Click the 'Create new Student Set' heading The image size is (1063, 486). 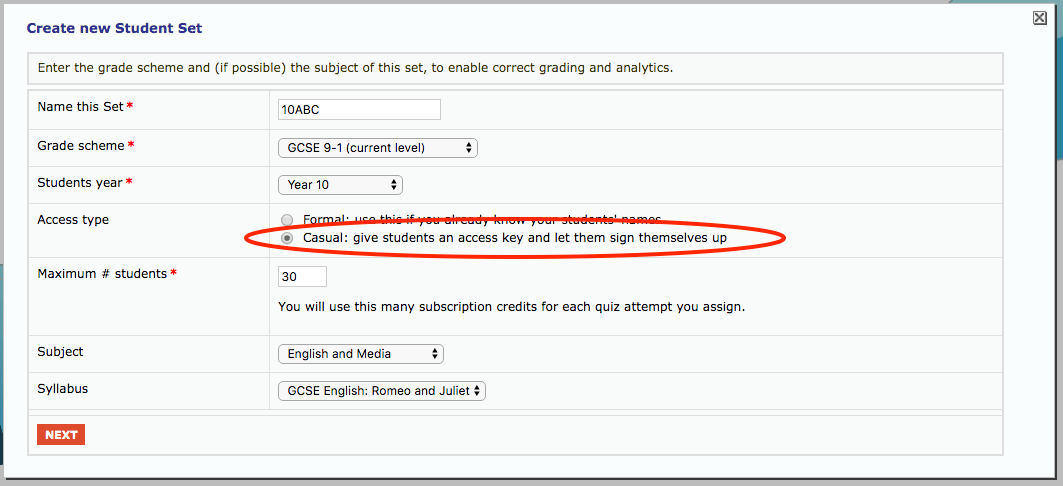(114, 28)
